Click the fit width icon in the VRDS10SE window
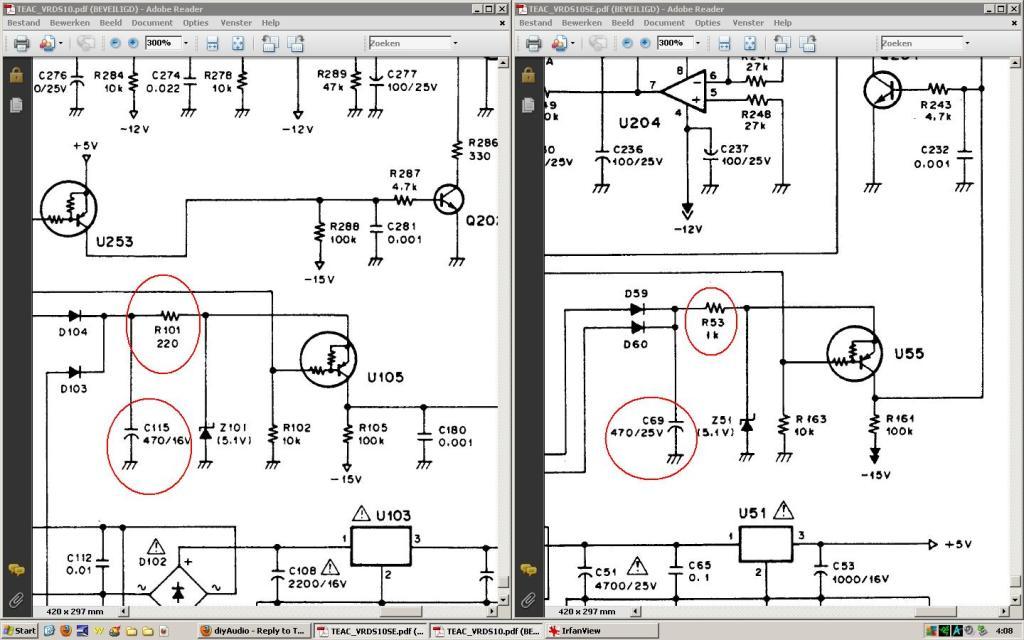The width and height of the screenshot is (1024, 640). point(724,43)
